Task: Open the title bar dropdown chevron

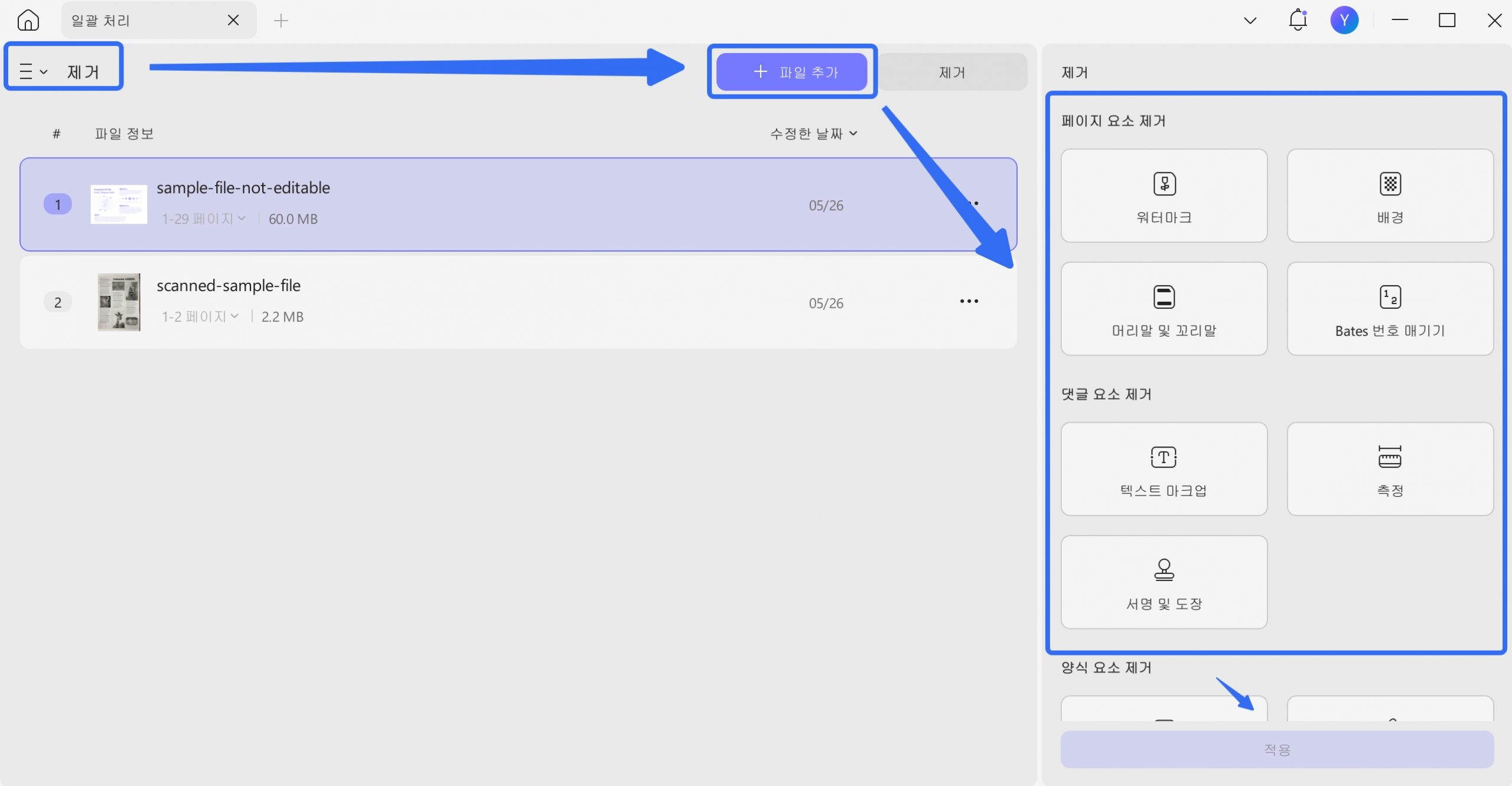Action: (1250, 21)
